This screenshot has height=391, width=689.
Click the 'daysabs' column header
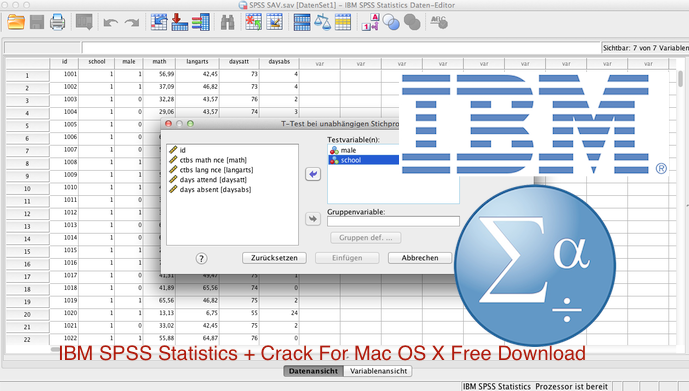coord(279,62)
